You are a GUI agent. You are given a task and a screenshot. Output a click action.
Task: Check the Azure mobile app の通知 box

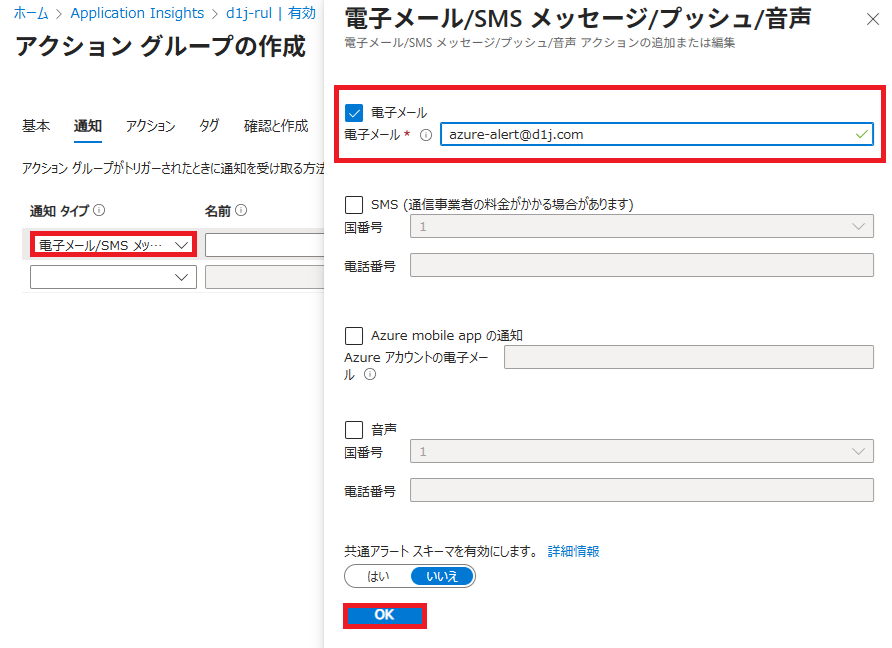point(354,336)
